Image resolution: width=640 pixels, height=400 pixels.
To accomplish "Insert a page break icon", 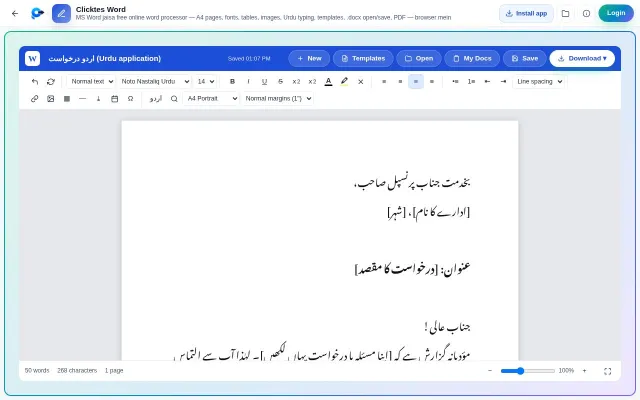I will (98, 99).
